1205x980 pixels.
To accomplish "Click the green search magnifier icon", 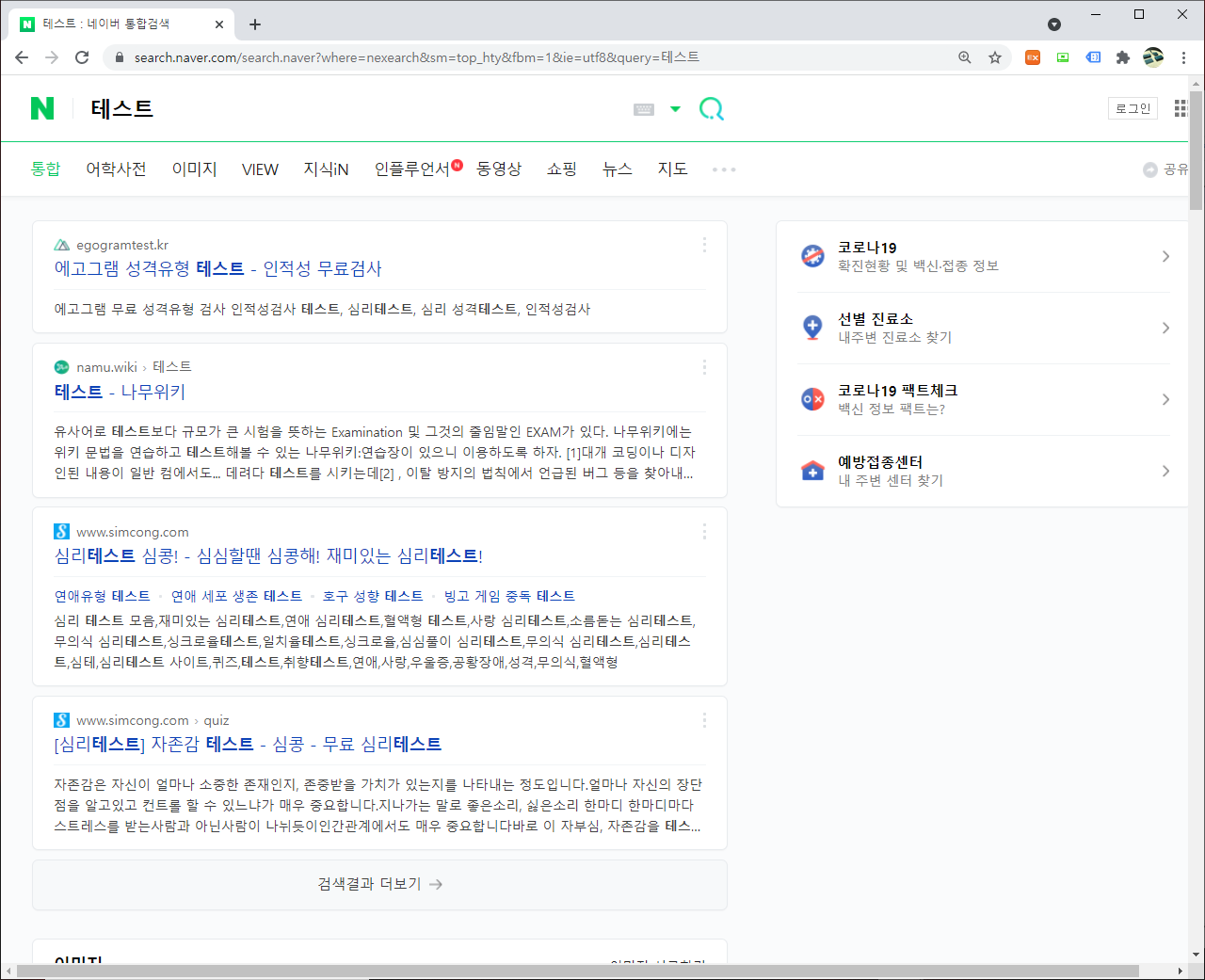I will (x=712, y=109).
